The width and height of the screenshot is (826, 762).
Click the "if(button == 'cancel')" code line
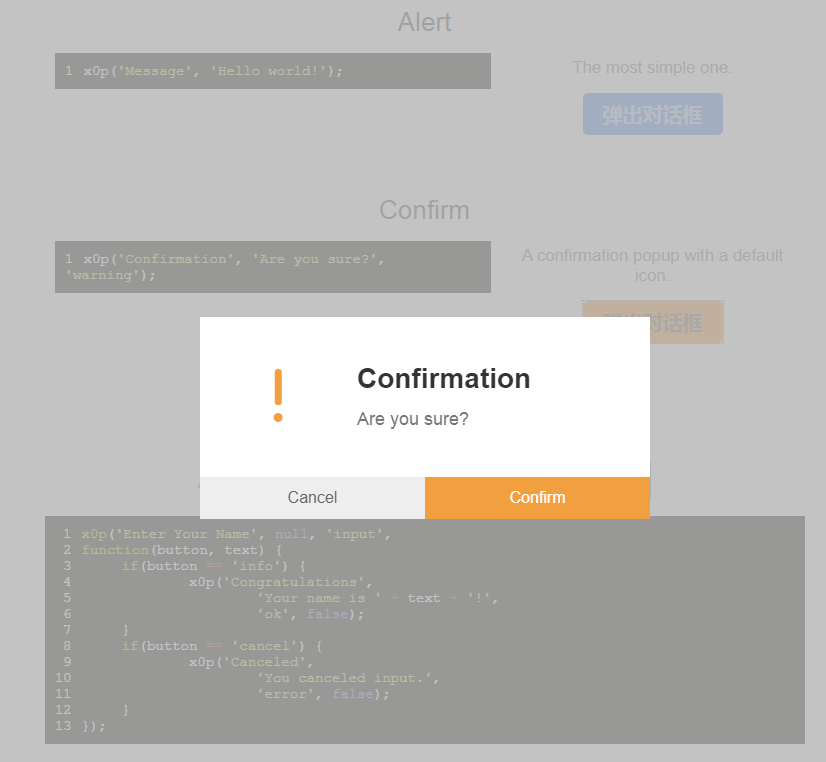tap(222, 646)
